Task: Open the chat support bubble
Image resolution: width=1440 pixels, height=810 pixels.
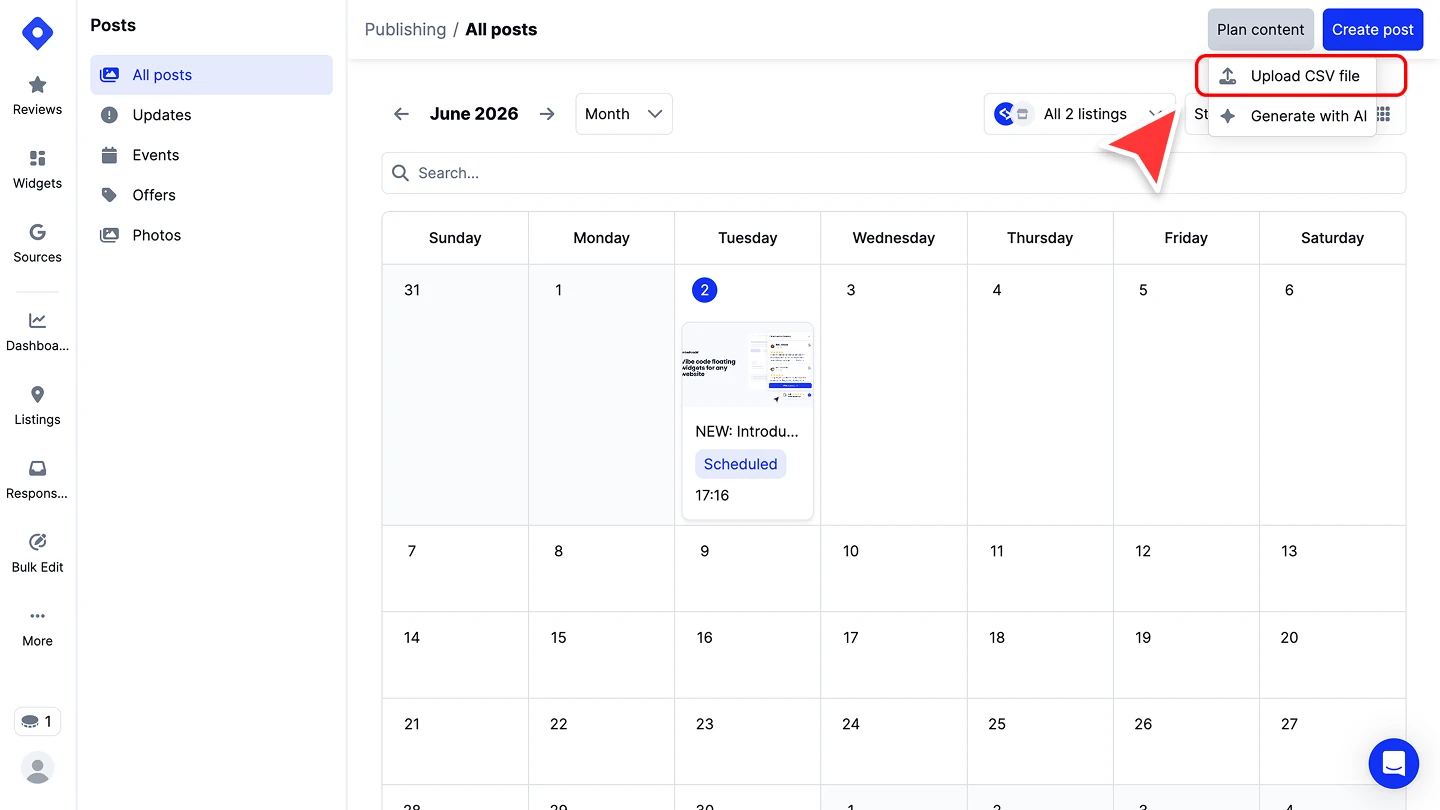Action: (1394, 764)
